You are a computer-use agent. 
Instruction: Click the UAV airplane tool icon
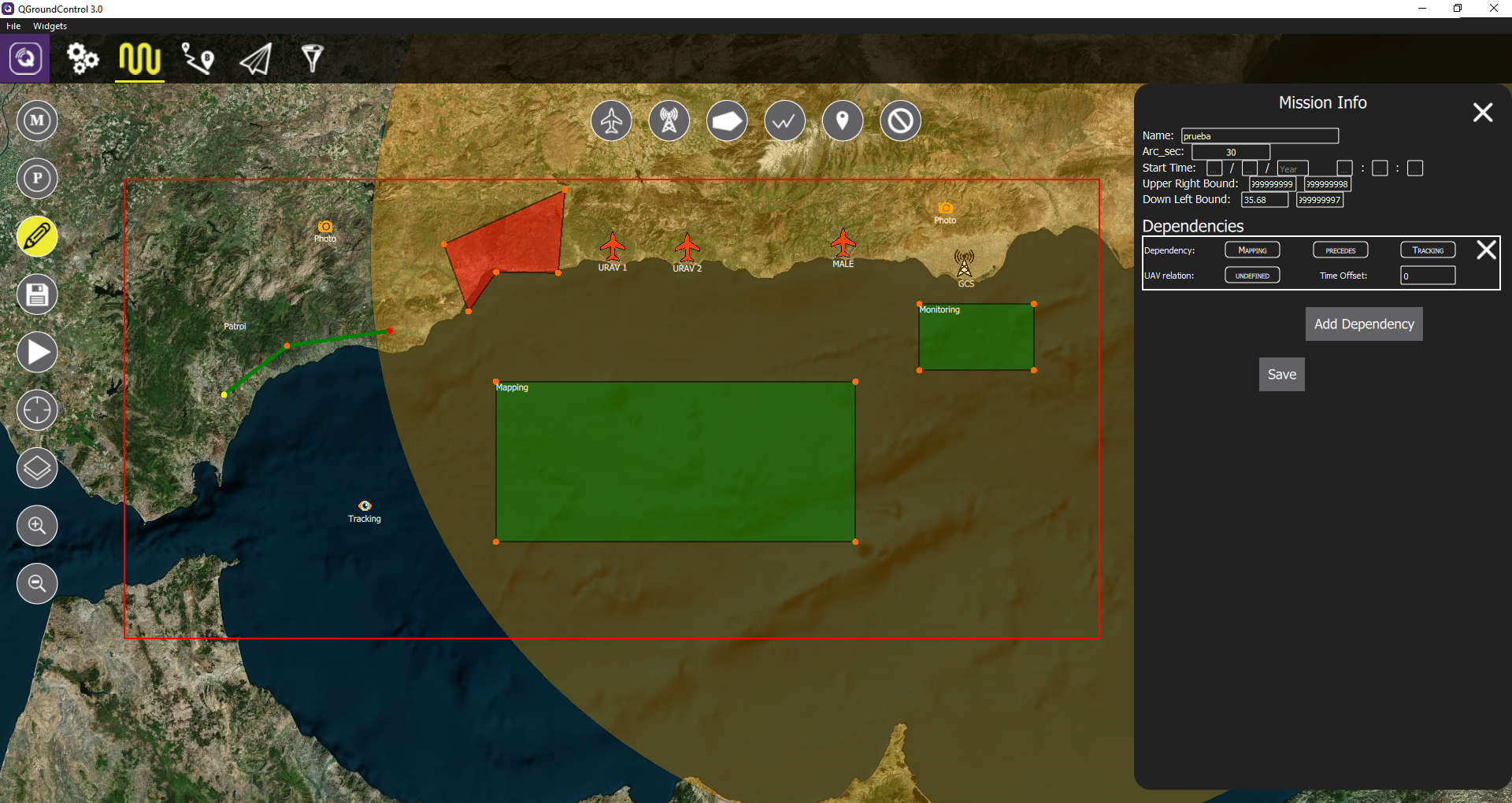[611, 121]
